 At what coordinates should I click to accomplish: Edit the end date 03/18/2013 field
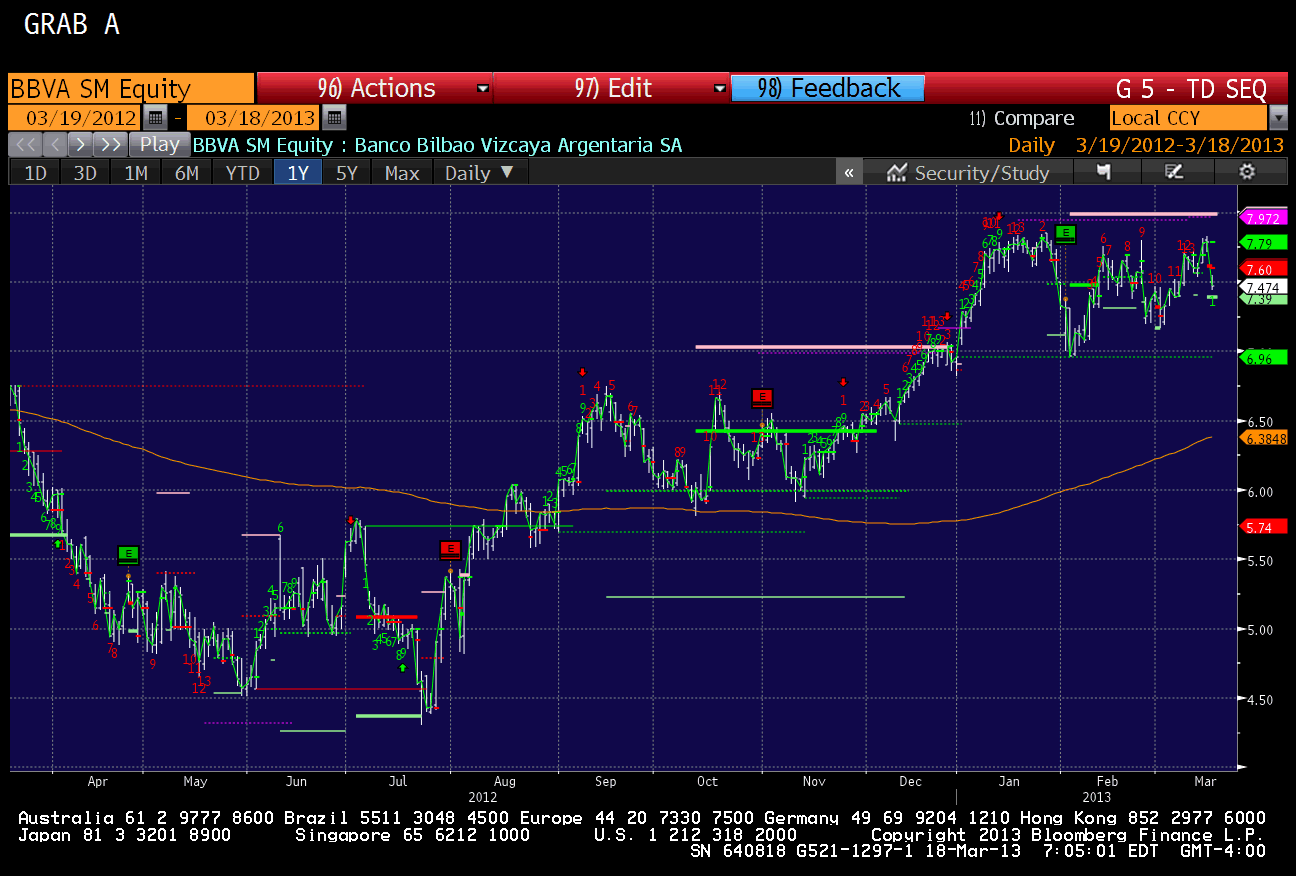click(254, 117)
